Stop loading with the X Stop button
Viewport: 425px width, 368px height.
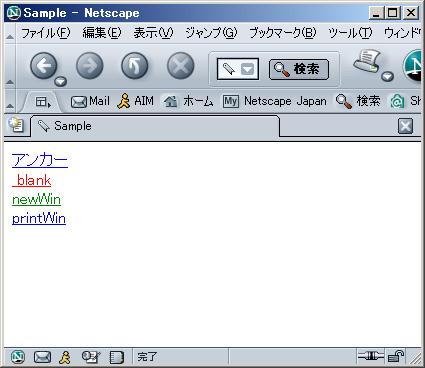click(180, 66)
